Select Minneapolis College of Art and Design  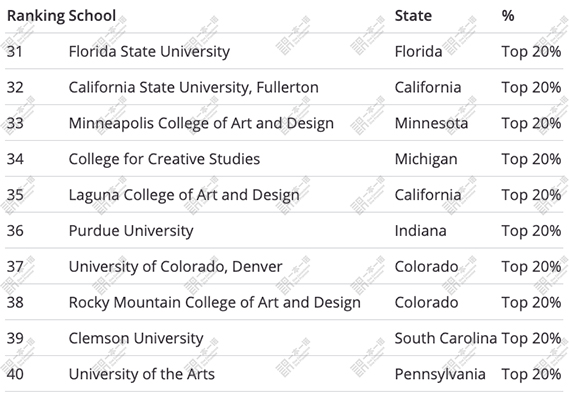tap(201, 123)
